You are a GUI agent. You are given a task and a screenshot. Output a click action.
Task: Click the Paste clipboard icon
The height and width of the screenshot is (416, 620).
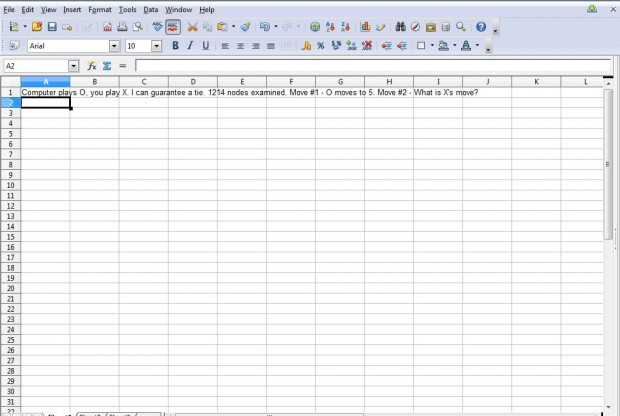tap(223, 27)
